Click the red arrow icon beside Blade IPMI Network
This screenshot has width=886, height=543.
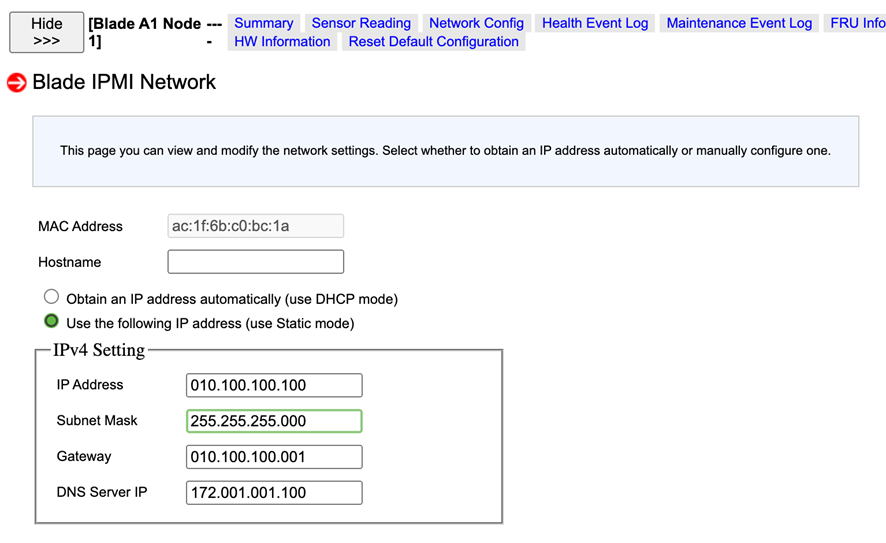pos(16,82)
